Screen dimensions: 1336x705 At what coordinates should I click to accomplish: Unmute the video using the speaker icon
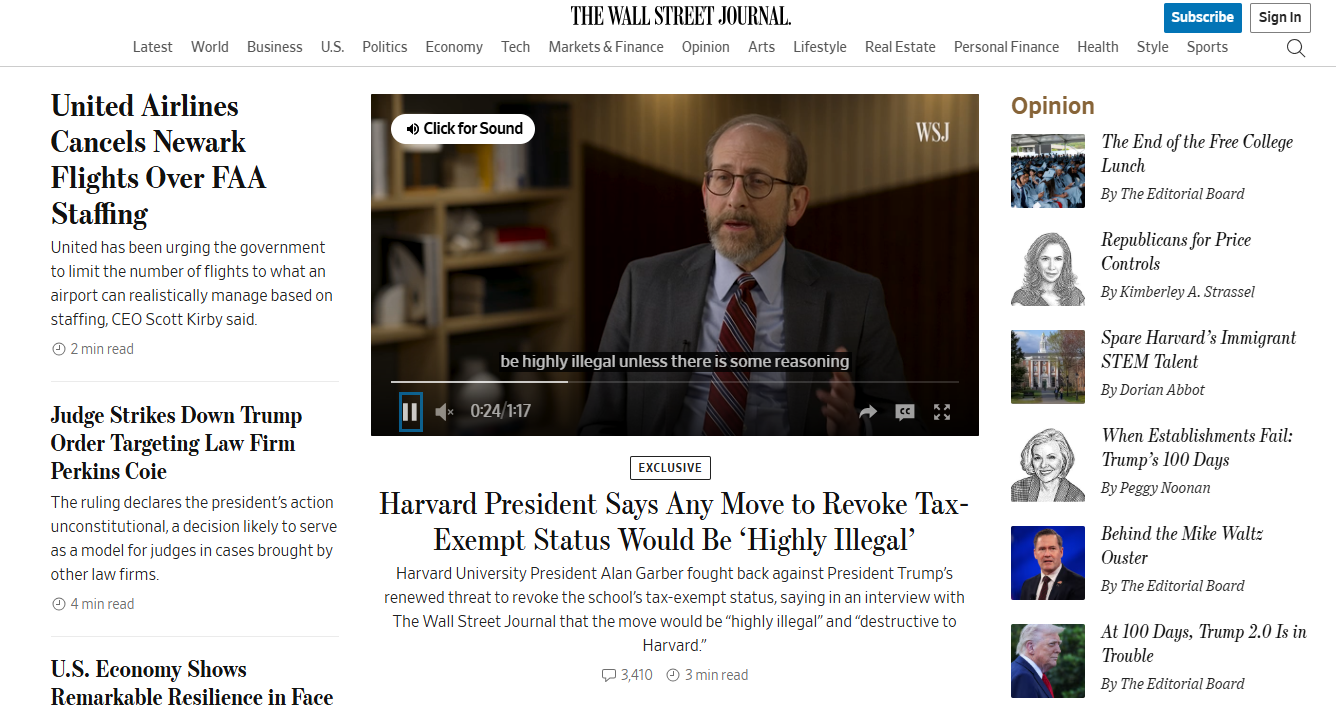coord(444,411)
